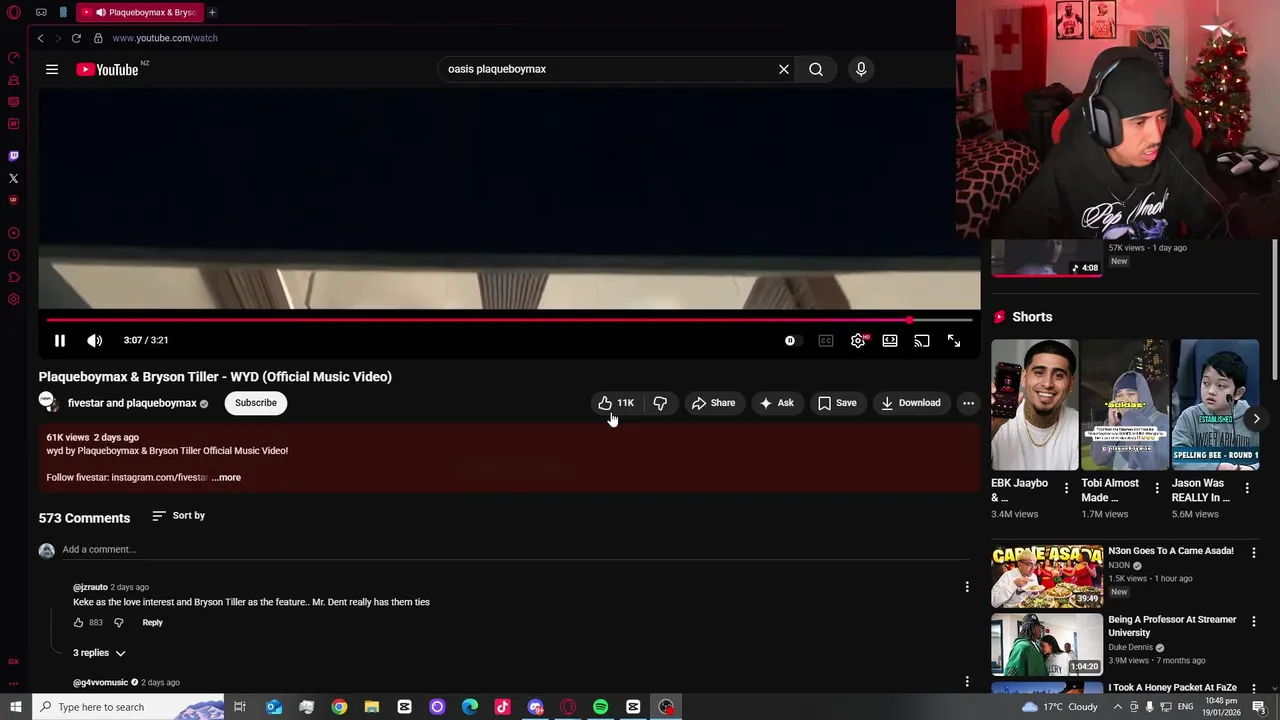Viewport: 1280px width, 720px height.
Task: Pause the video
Action: (x=60, y=341)
